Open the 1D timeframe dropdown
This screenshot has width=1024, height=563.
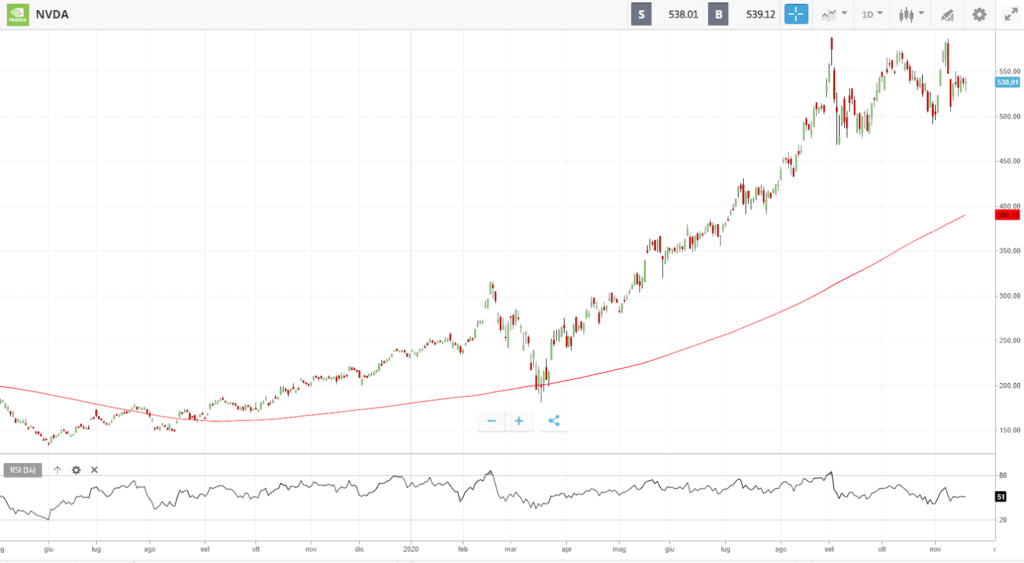(x=872, y=14)
